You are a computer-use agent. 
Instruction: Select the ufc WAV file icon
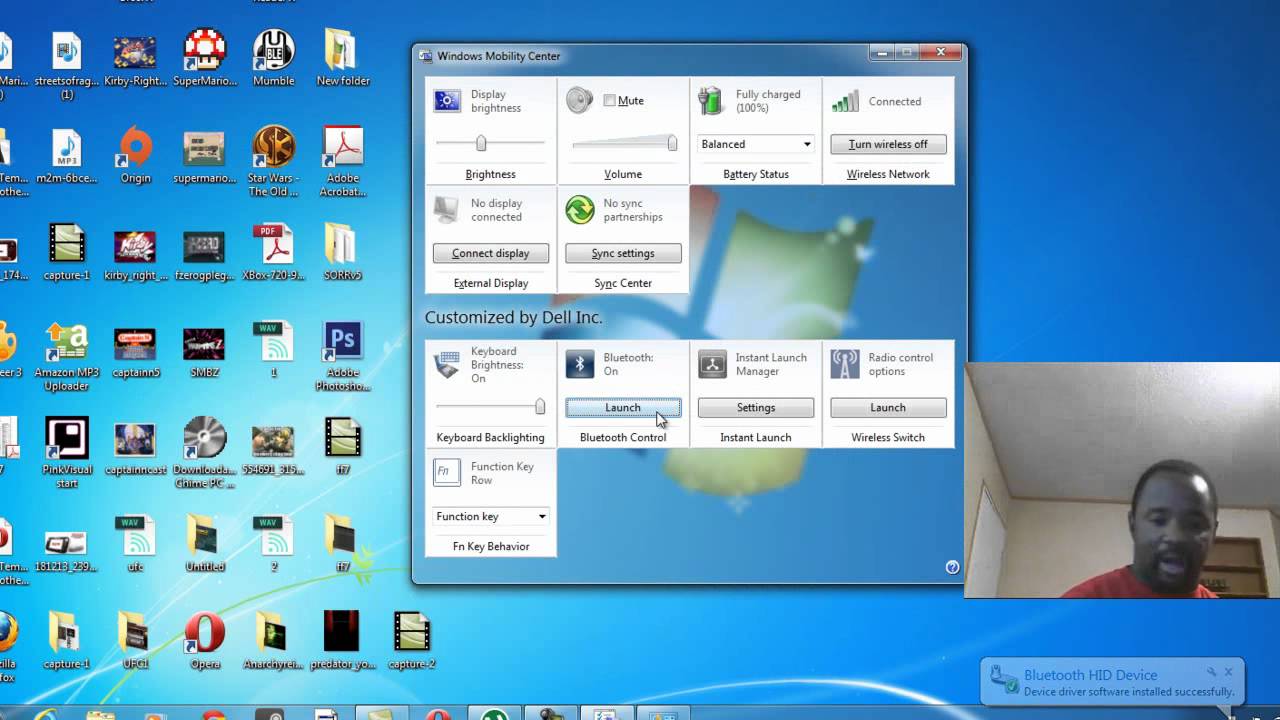(135, 544)
